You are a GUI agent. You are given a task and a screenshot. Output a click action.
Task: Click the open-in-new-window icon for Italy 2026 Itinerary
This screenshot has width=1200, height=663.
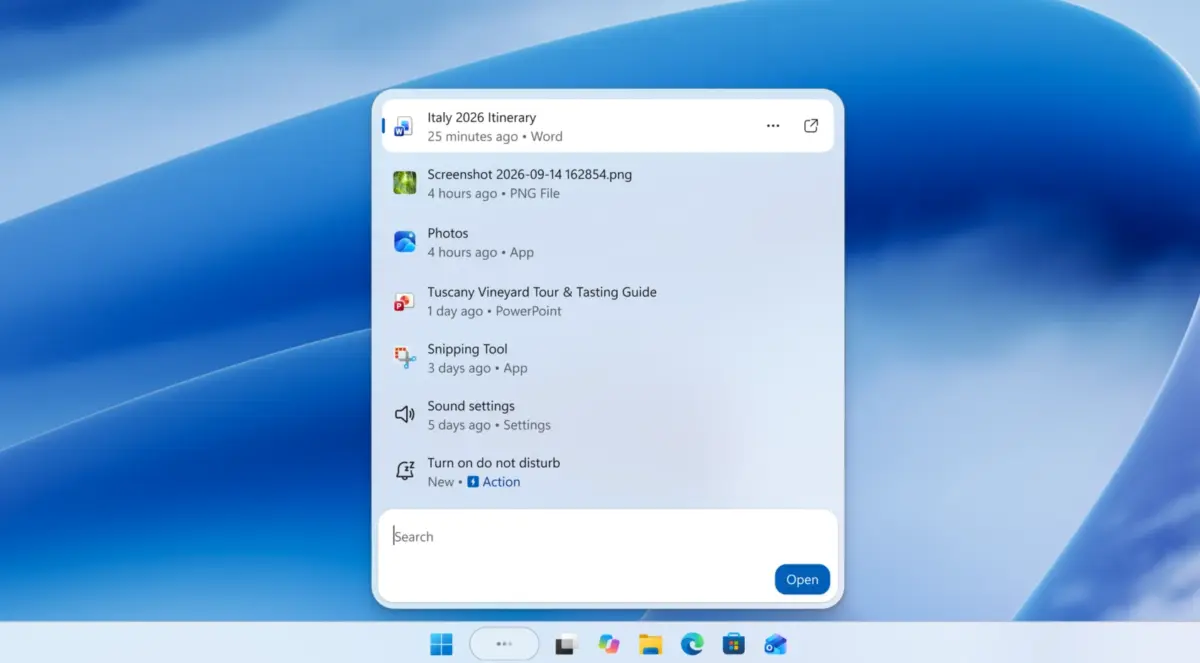click(x=811, y=126)
